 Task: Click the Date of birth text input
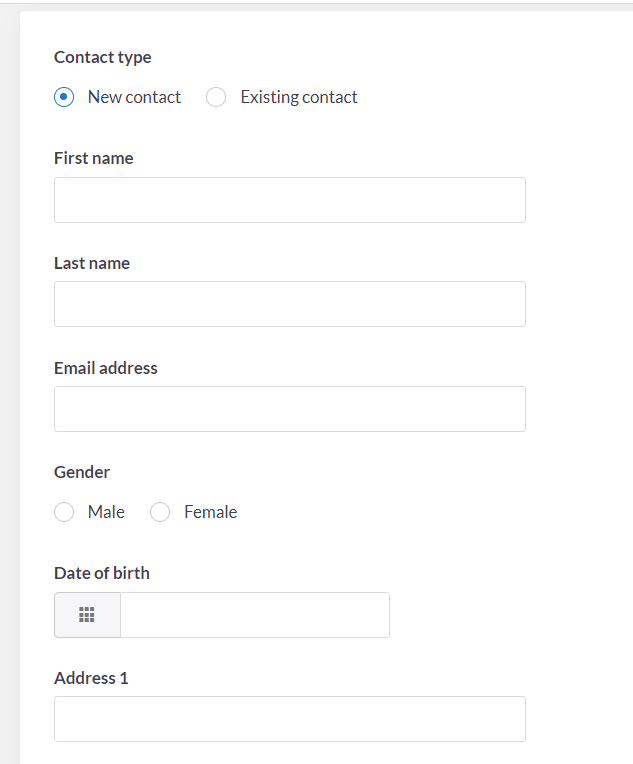[x=255, y=615]
